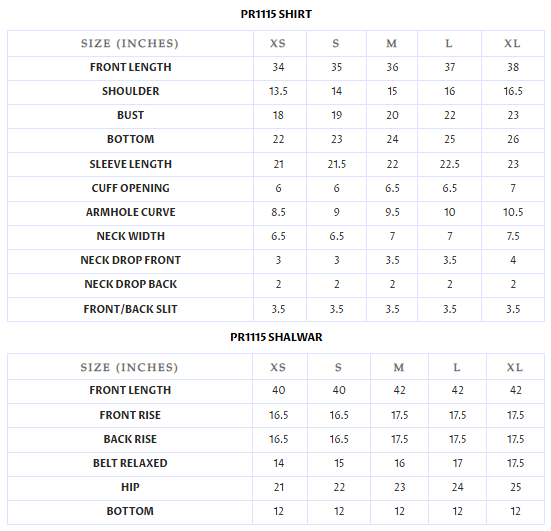The image size is (551, 531).
Task: Click the SLEEVE LENGTH row label
Action: [130, 164]
